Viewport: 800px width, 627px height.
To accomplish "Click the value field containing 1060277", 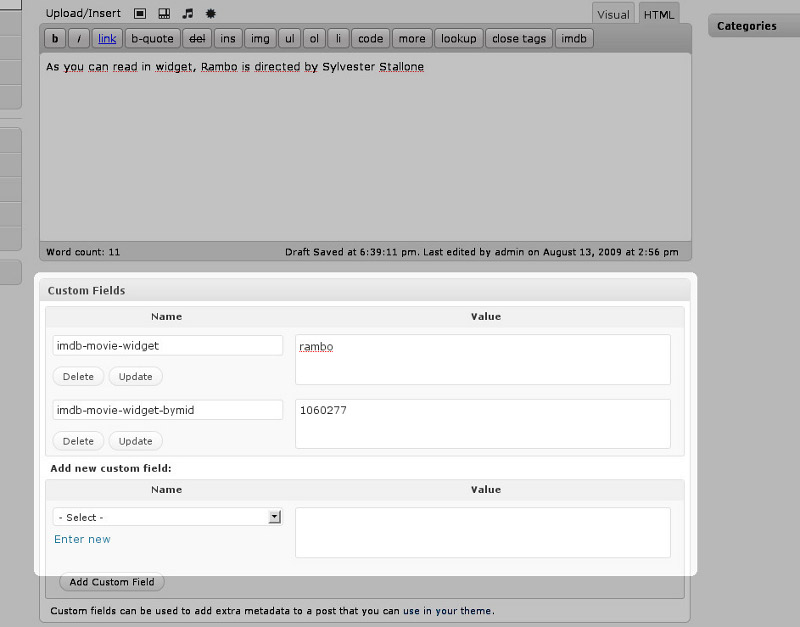I will 483,424.
